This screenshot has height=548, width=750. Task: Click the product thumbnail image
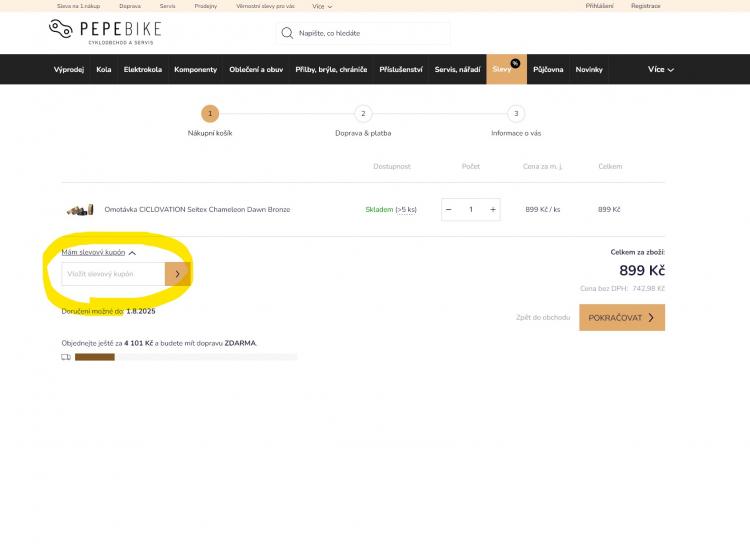(x=79, y=210)
